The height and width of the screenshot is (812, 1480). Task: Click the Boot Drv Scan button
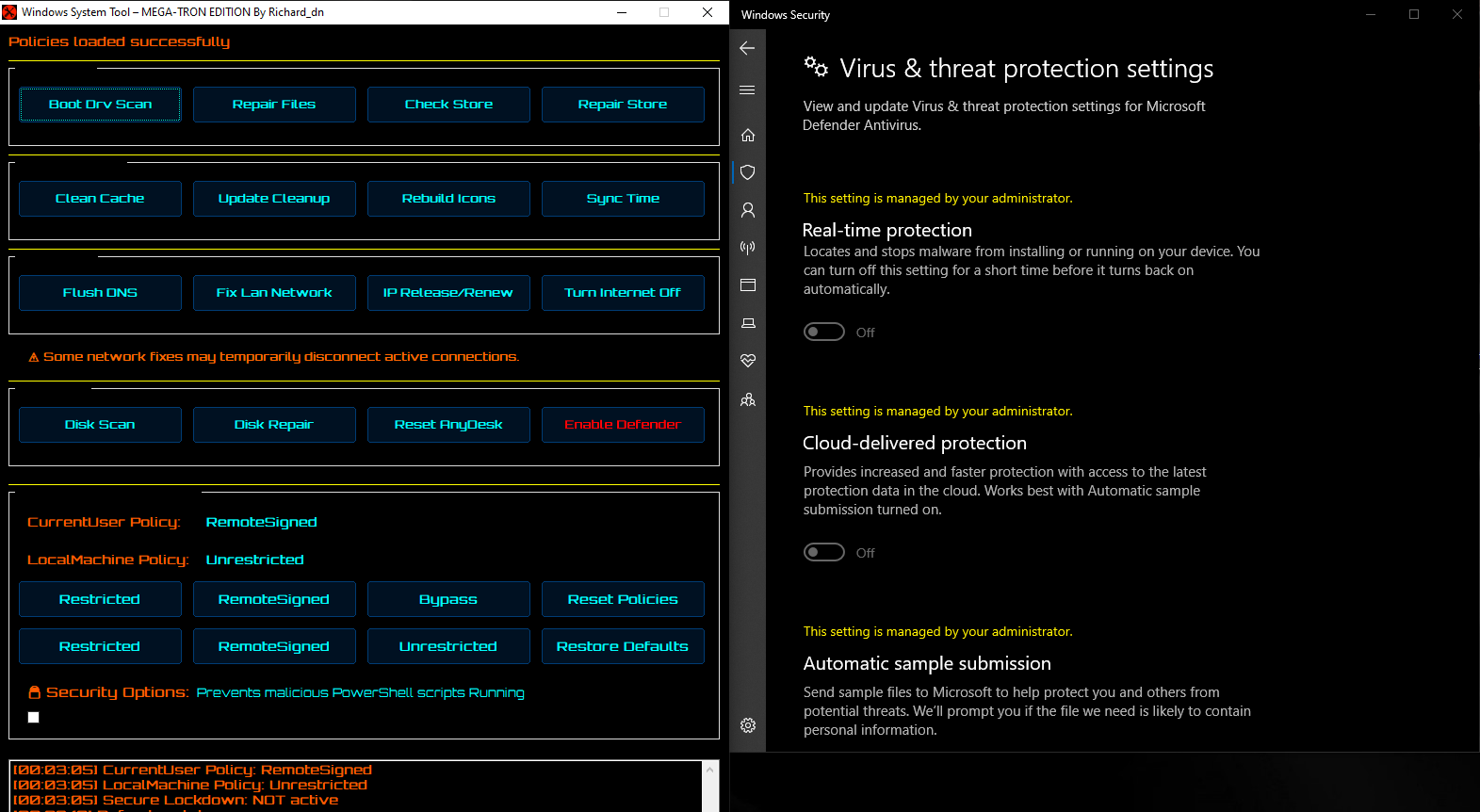point(100,105)
